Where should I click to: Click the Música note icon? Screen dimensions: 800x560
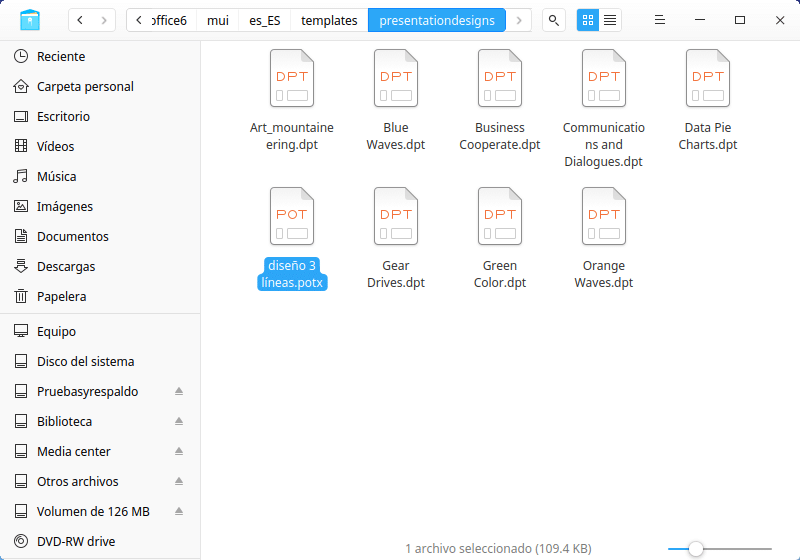point(21,176)
